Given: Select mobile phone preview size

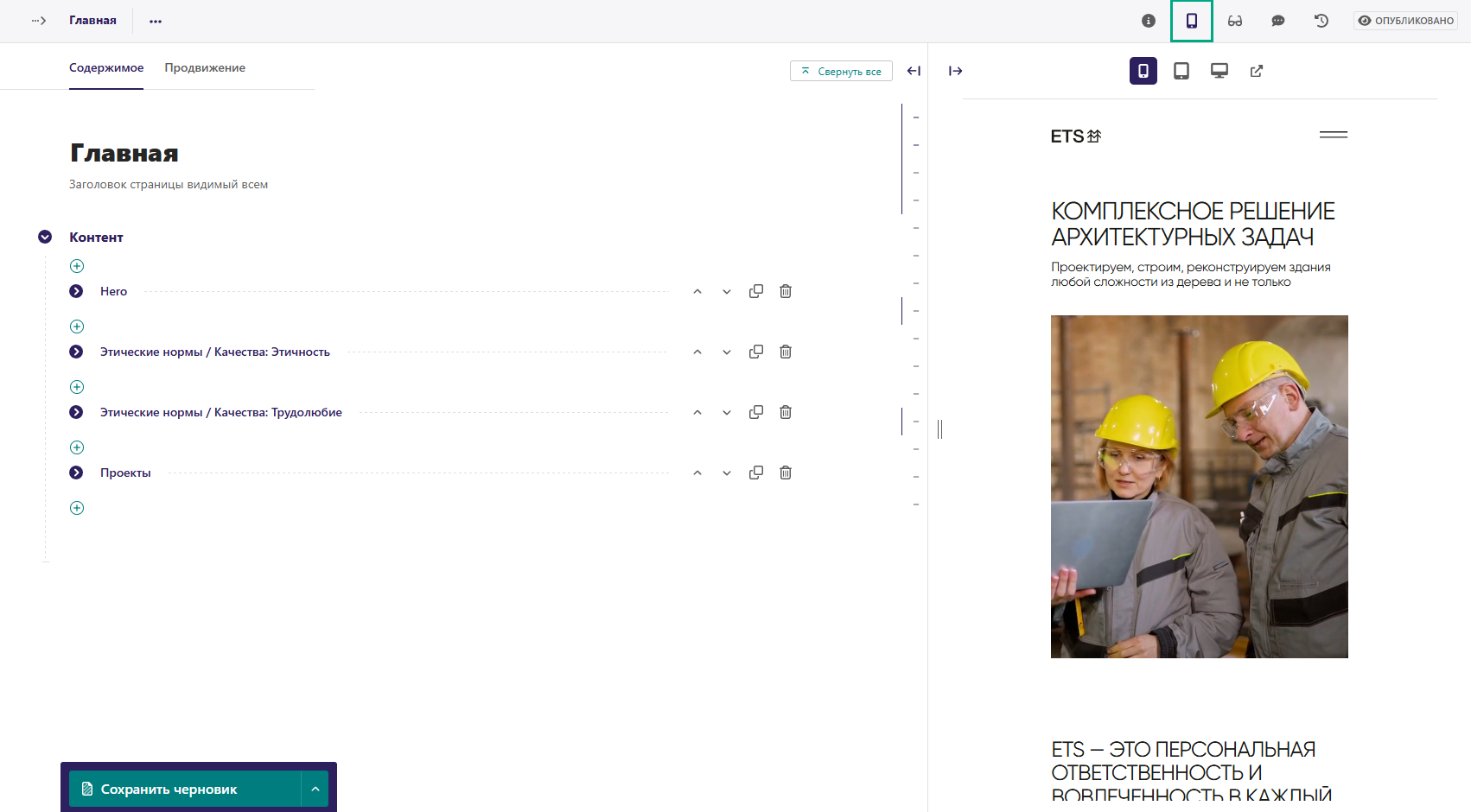Looking at the screenshot, I should pyautogui.click(x=1143, y=71).
